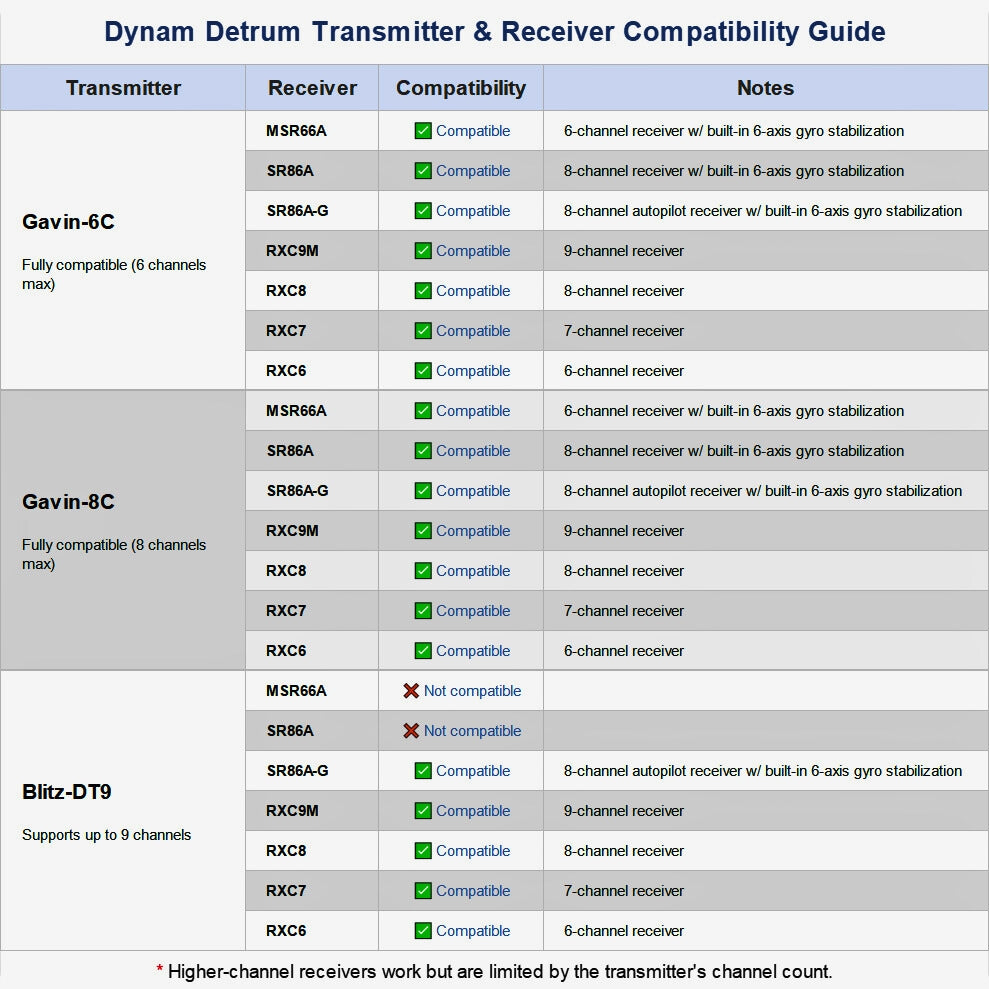Image resolution: width=989 pixels, height=989 pixels.
Task: Click the Gavin-8C transmitter name
Action: click(68, 502)
